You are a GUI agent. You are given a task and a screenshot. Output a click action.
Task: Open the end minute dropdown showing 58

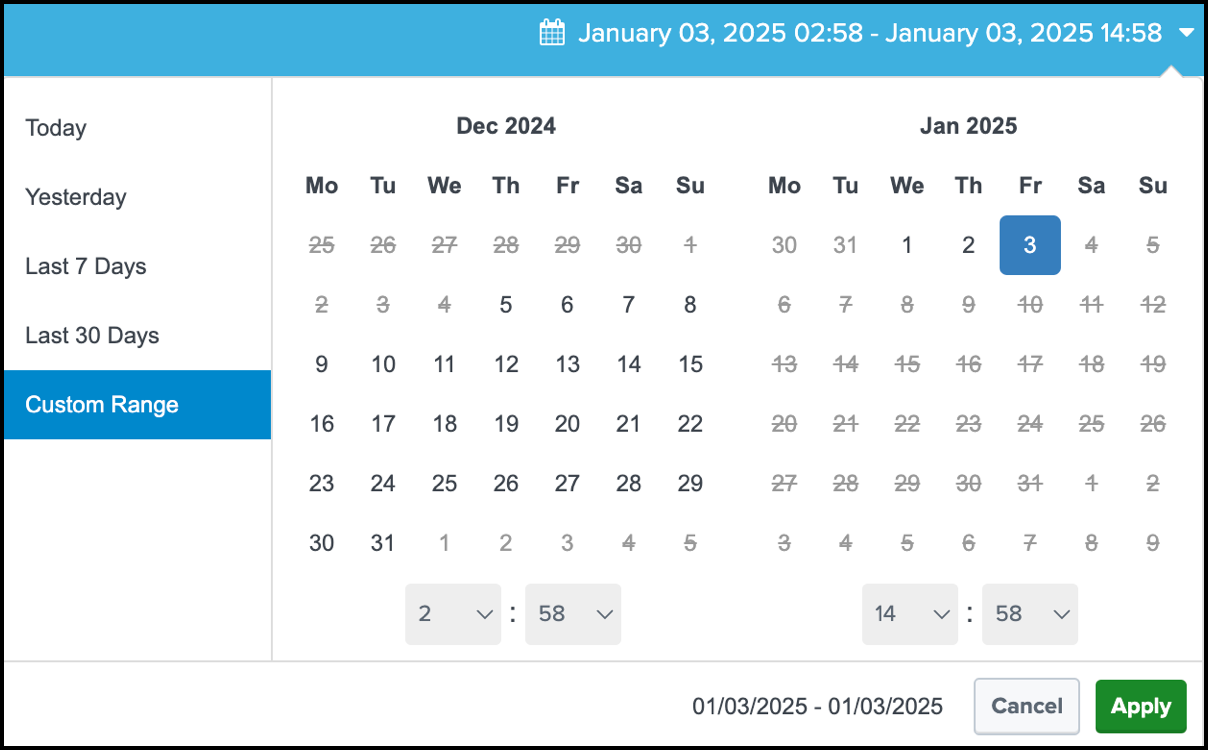(1030, 614)
